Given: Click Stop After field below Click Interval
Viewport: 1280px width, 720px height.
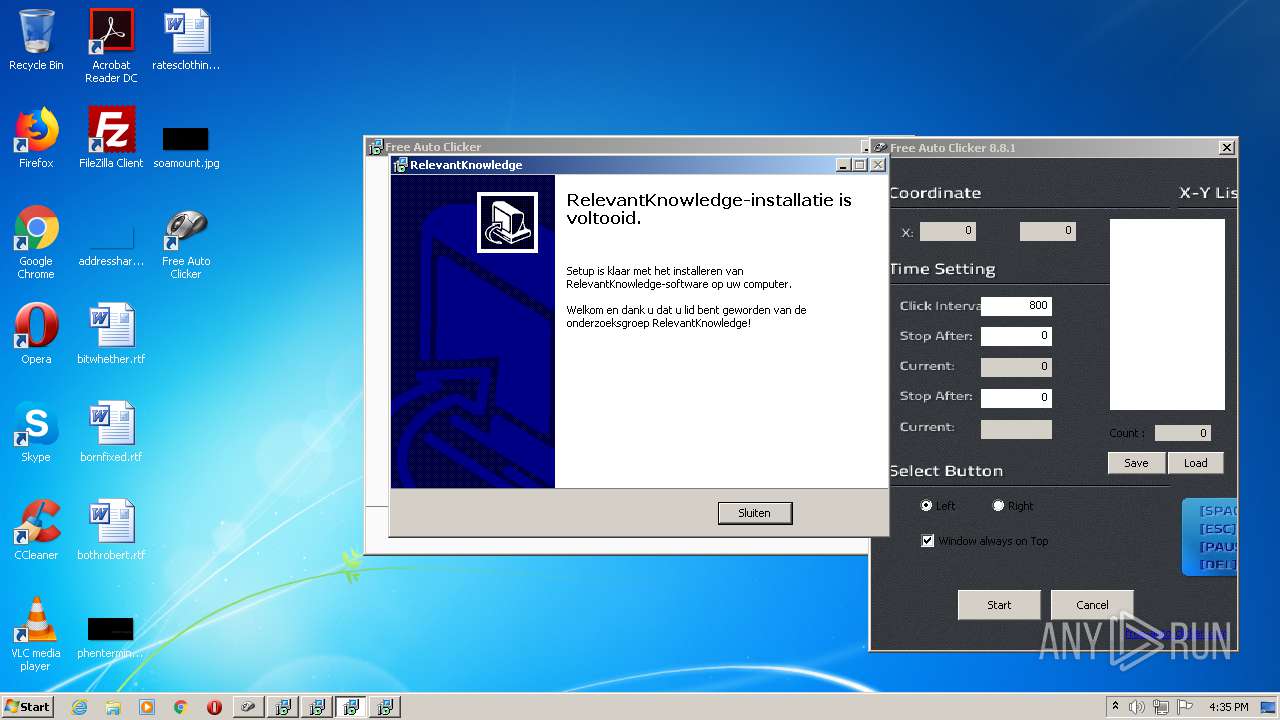Looking at the screenshot, I should [1016, 336].
